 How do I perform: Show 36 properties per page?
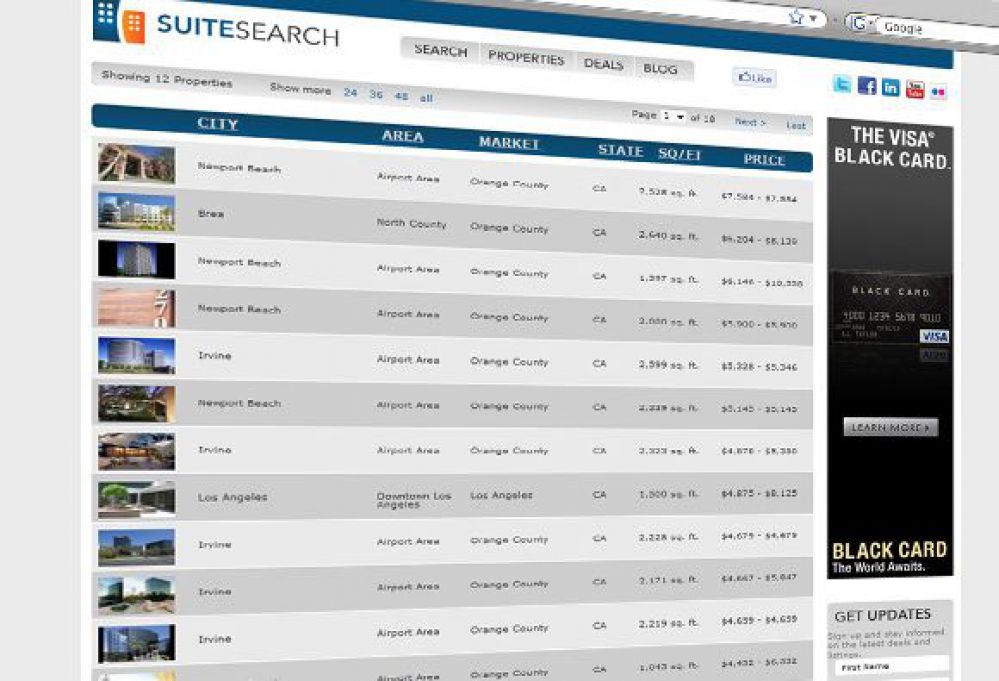[376, 94]
